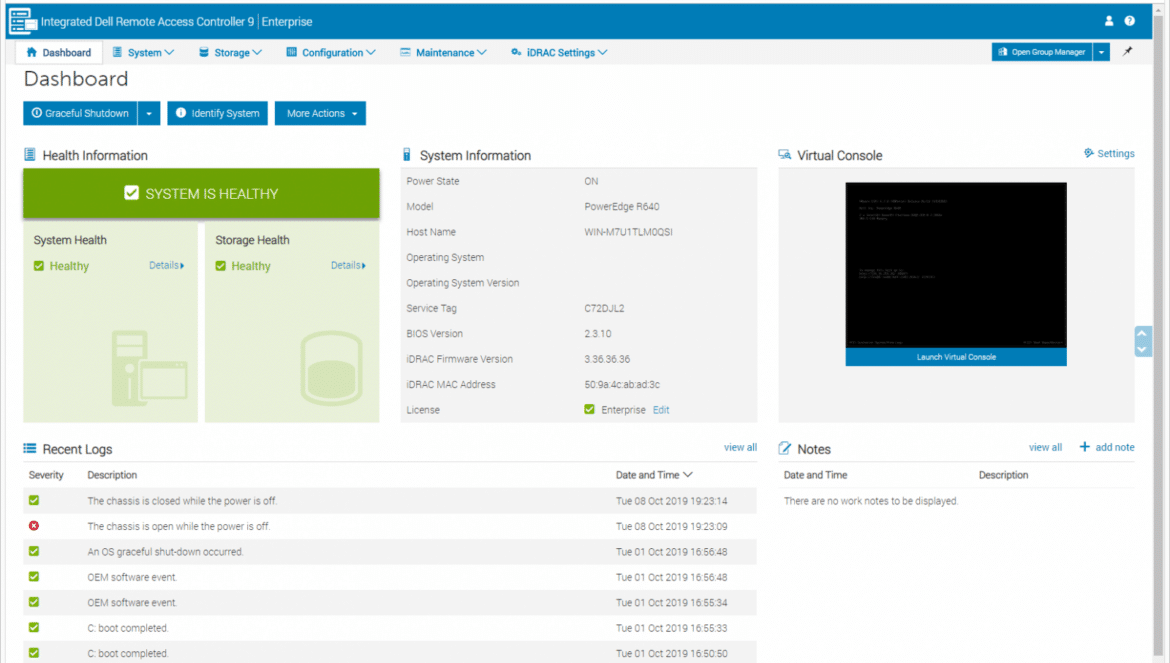
Task: View all Recent Logs
Action: pos(740,447)
